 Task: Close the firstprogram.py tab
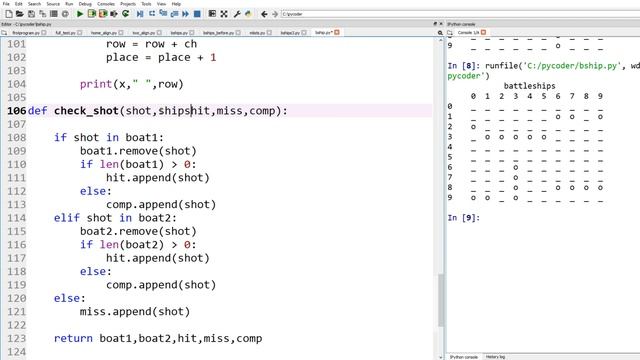pos(44,33)
